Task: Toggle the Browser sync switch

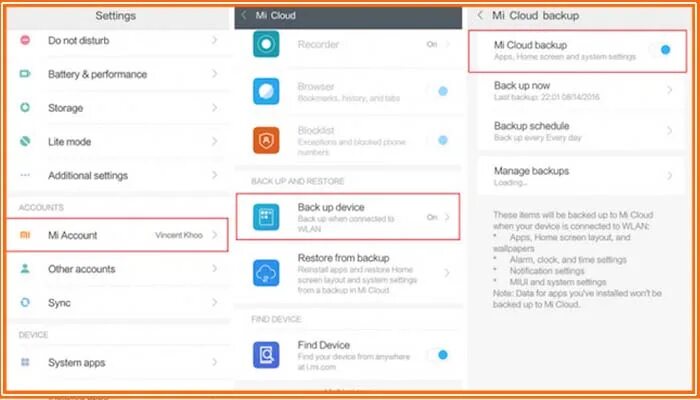Action: (437, 91)
